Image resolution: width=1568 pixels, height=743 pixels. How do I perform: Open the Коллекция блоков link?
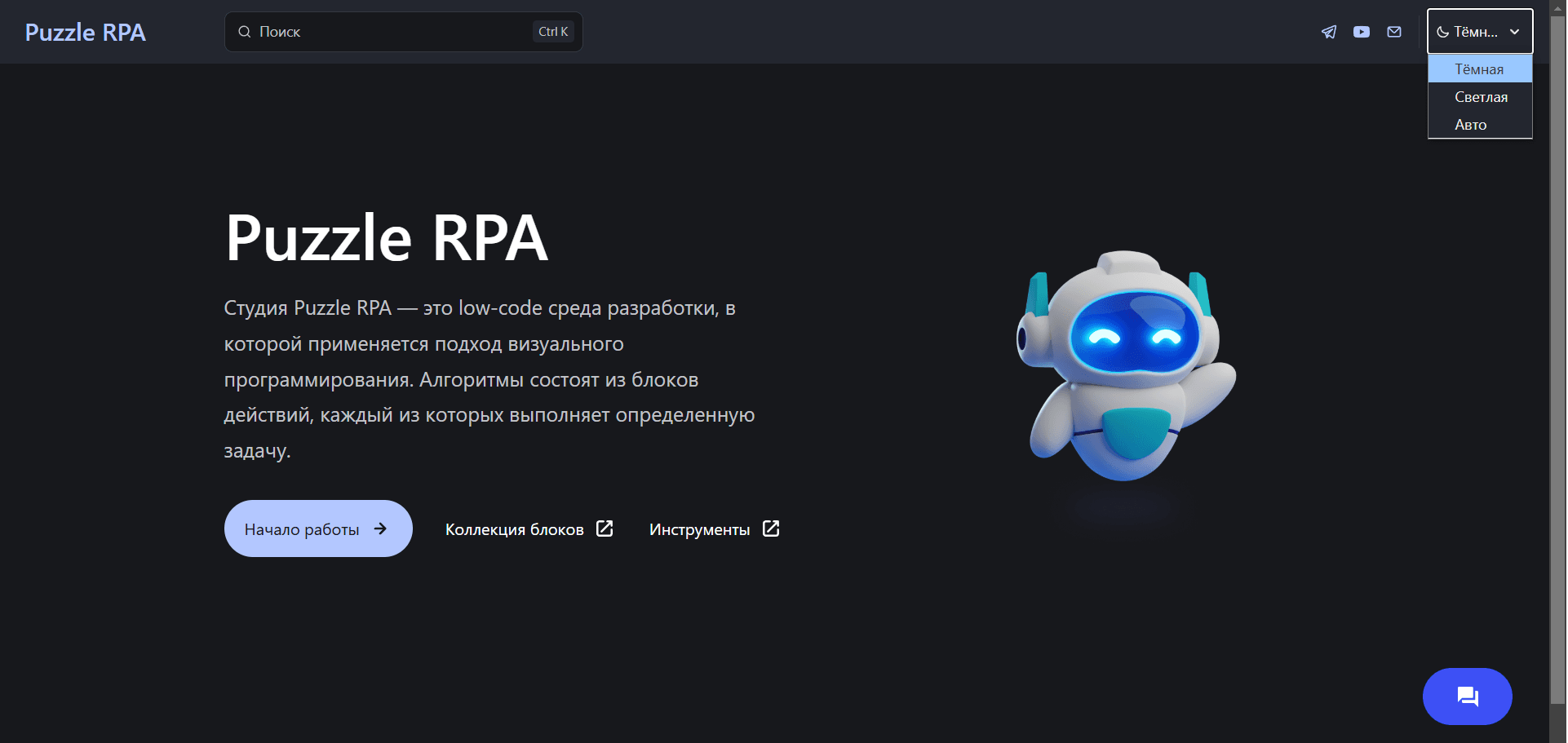[514, 529]
